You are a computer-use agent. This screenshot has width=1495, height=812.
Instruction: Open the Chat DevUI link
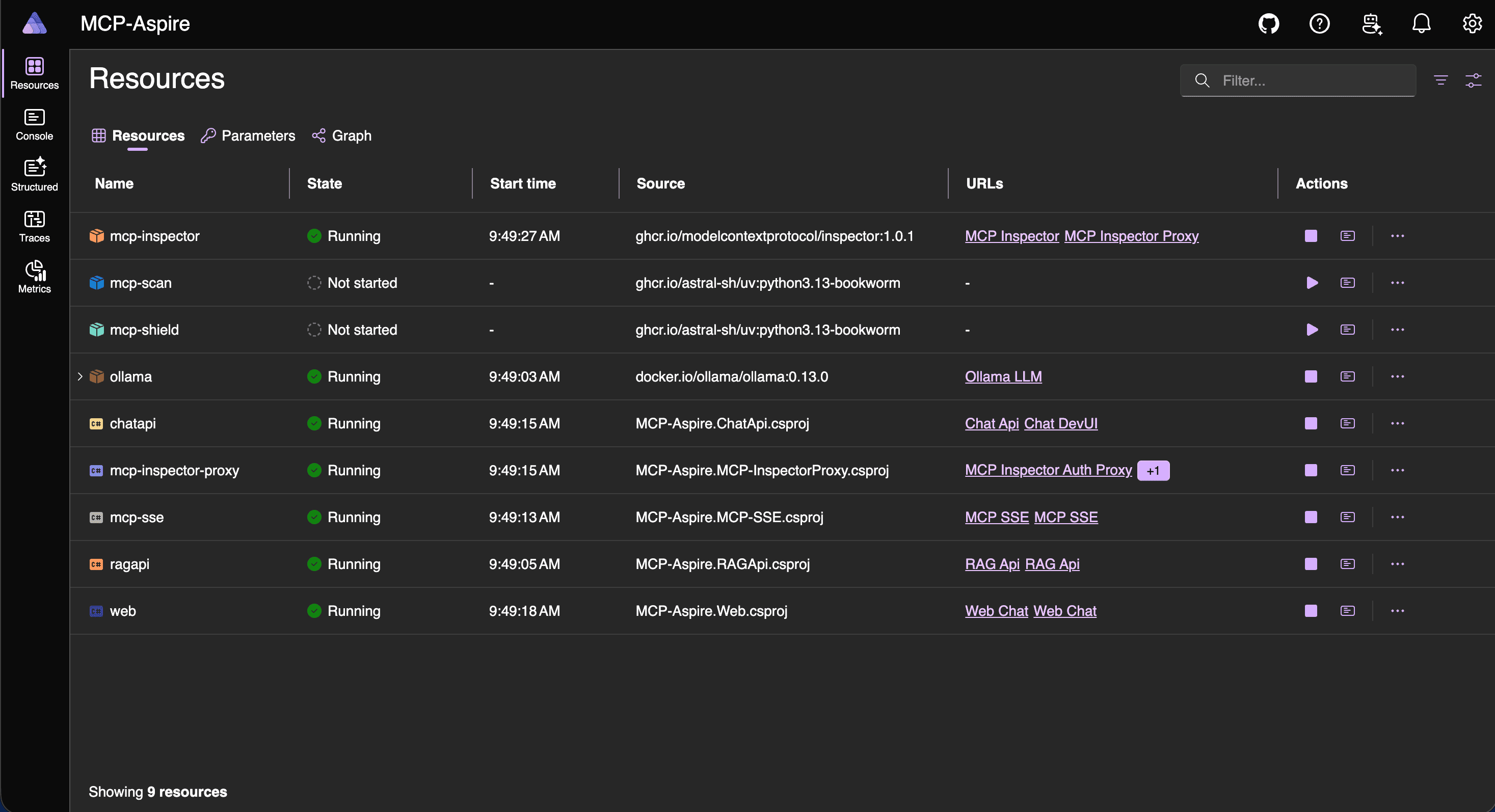(1061, 423)
